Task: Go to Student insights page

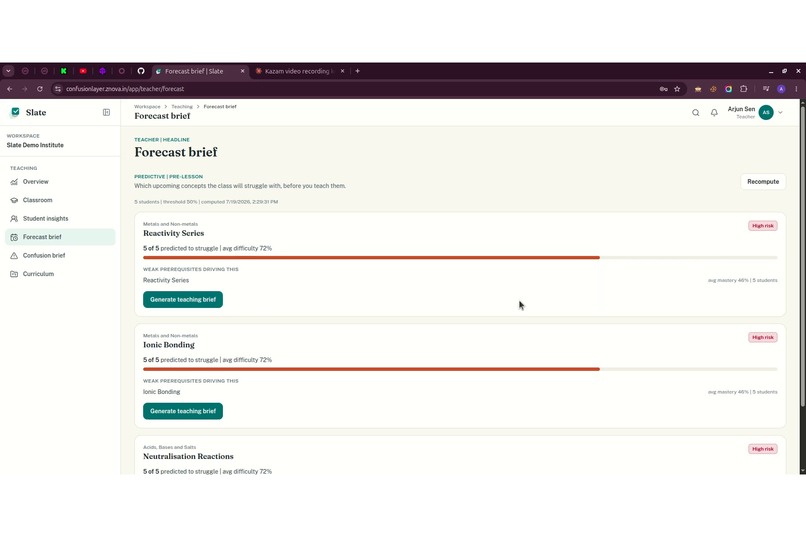Action: pyautogui.click(x=60, y=219)
